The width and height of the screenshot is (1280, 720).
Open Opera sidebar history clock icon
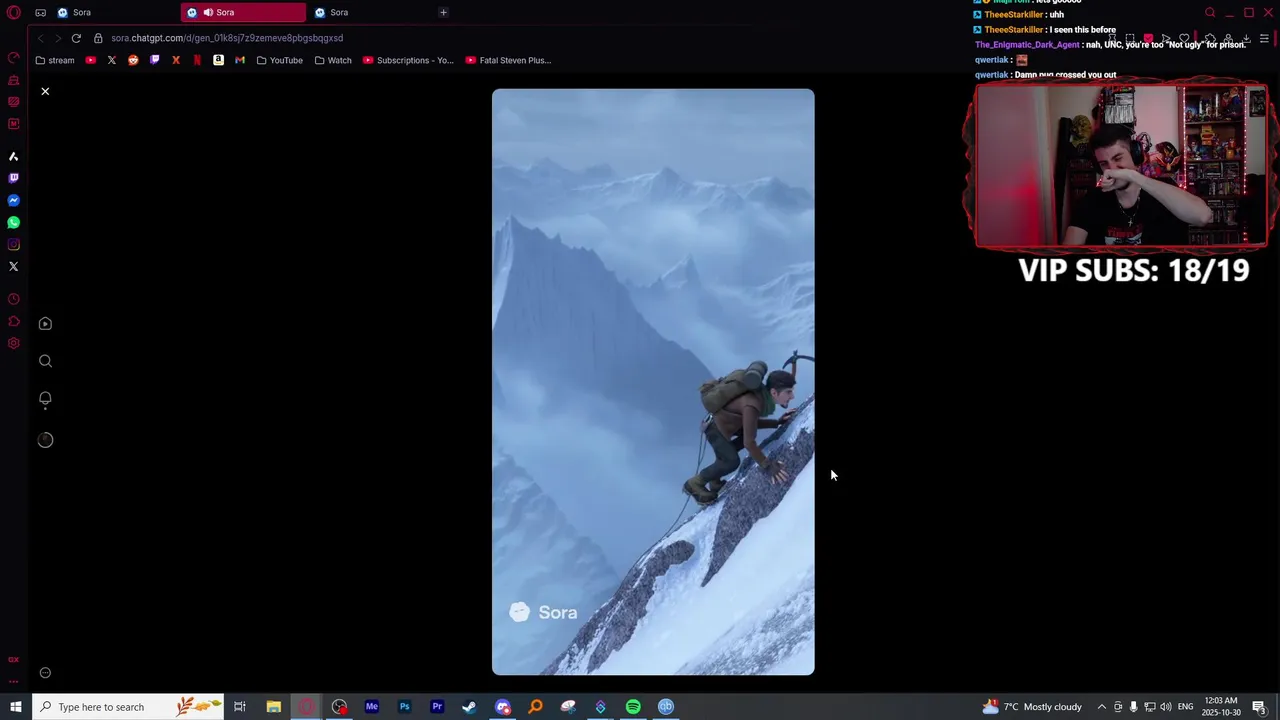pos(14,299)
